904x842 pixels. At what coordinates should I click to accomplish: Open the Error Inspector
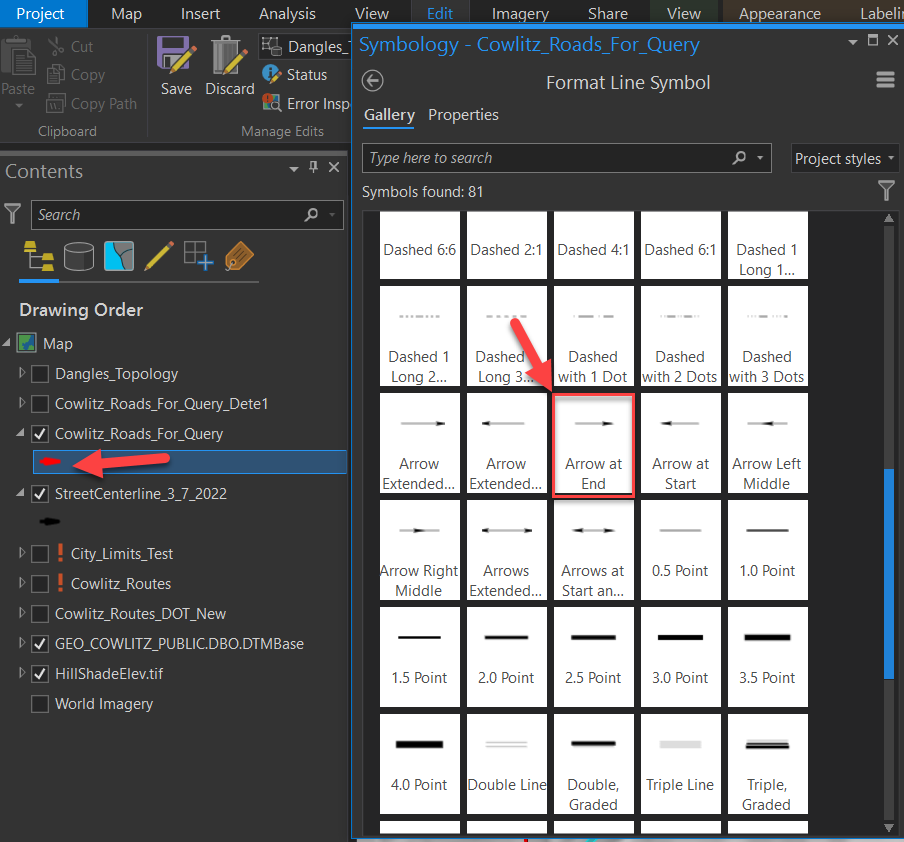pos(272,104)
